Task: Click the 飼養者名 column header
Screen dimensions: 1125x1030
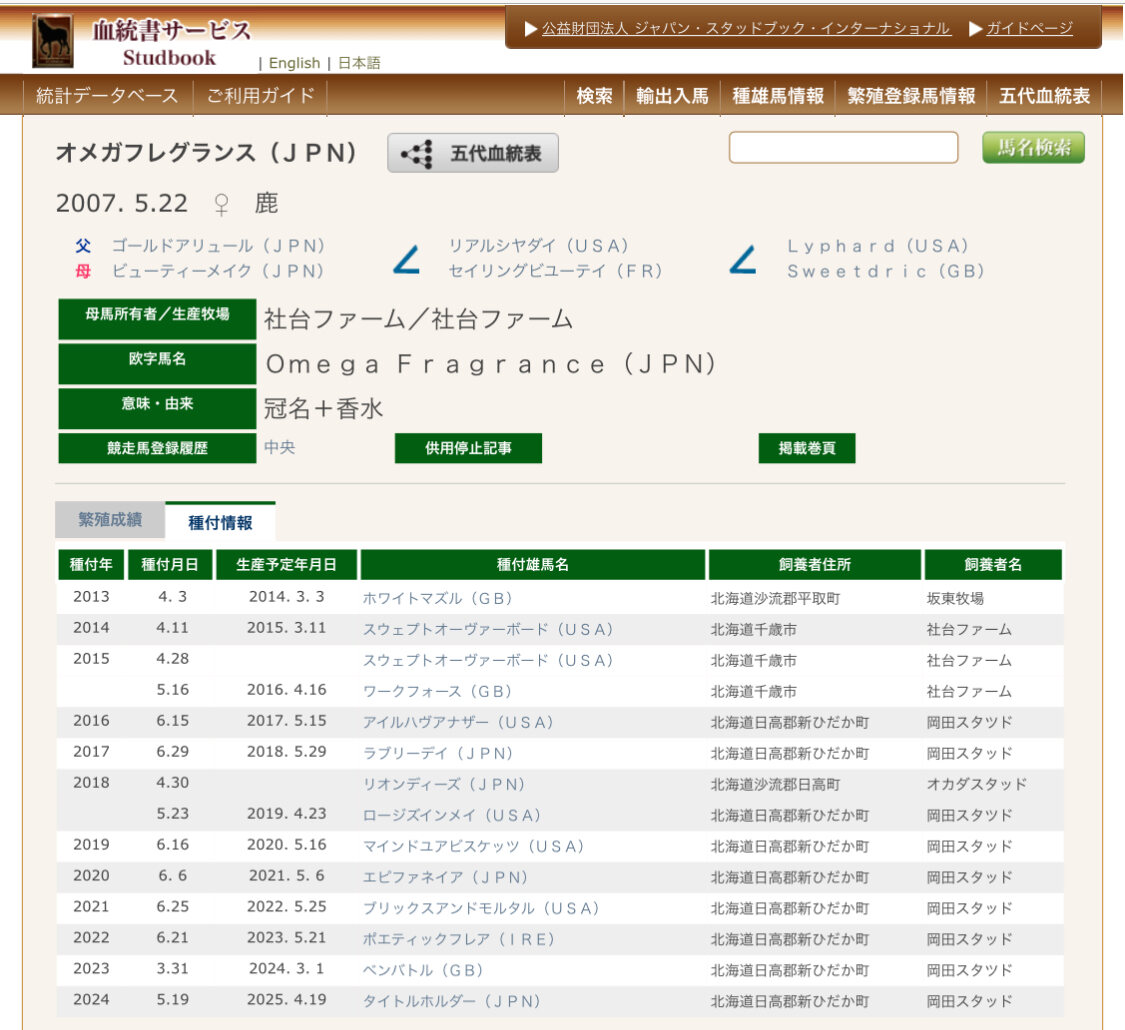Action: point(993,564)
